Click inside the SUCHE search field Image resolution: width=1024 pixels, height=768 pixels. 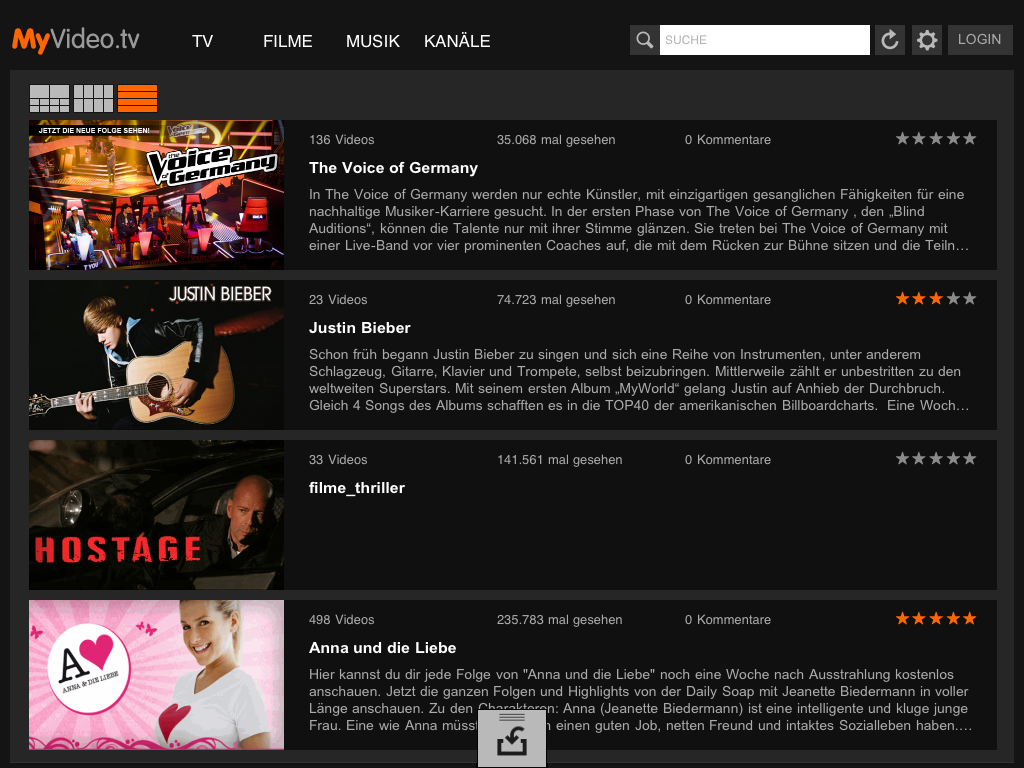click(x=764, y=39)
